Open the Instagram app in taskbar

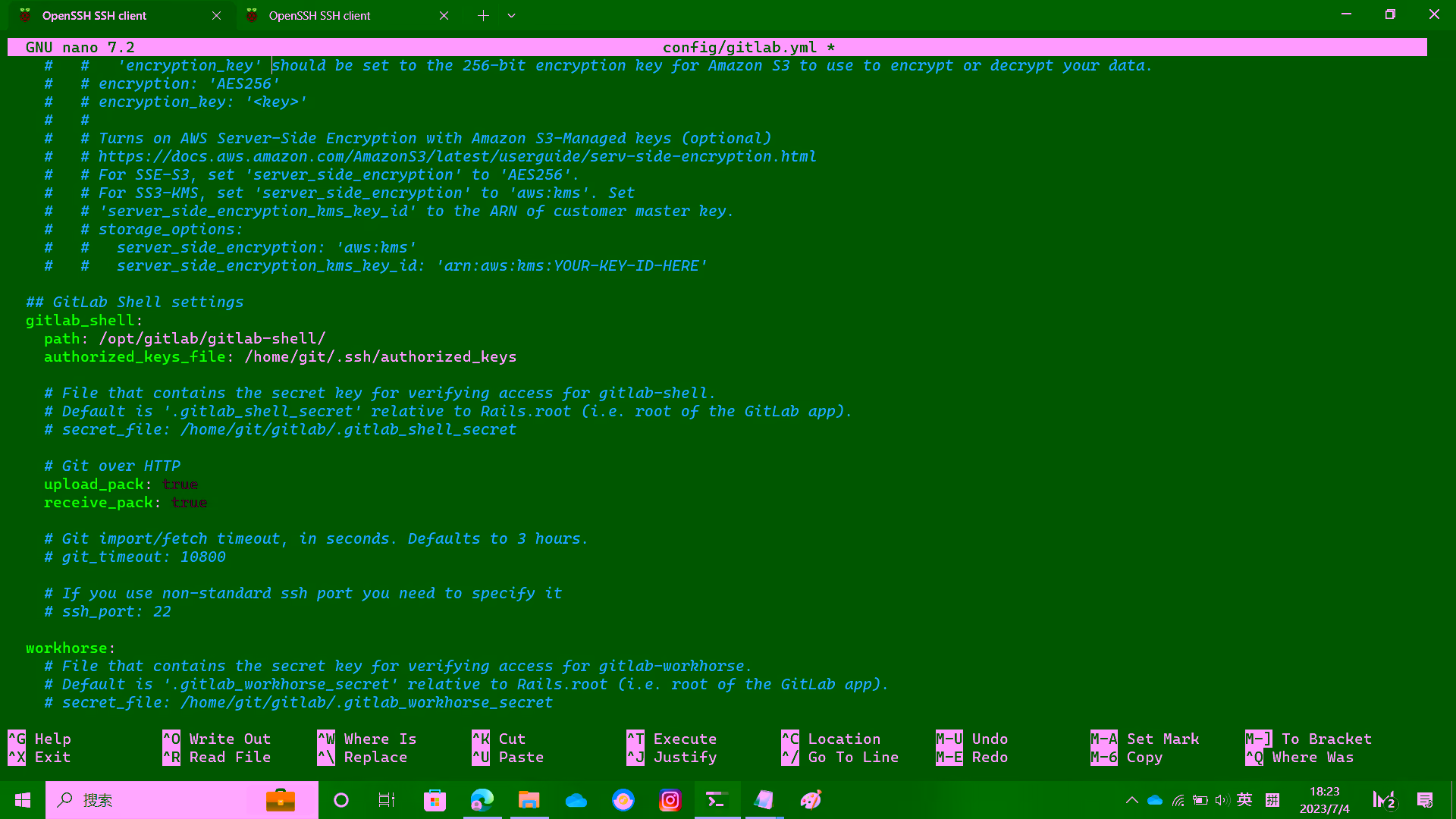point(670,800)
